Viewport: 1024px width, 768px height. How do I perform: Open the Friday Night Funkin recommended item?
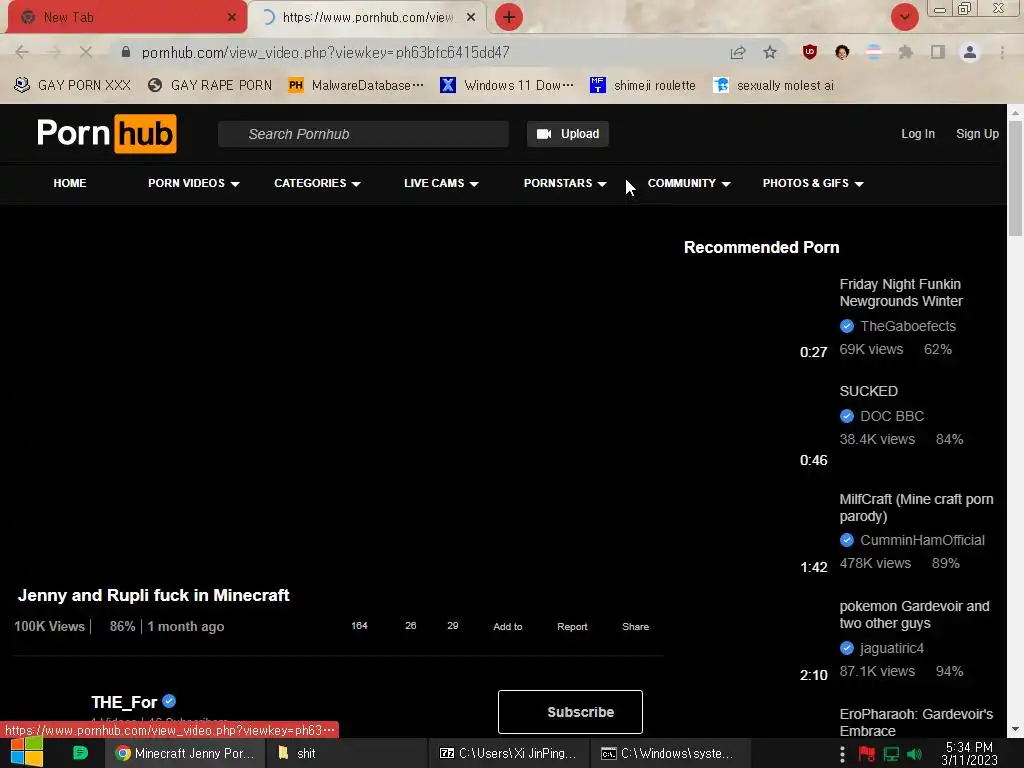click(x=901, y=293)
